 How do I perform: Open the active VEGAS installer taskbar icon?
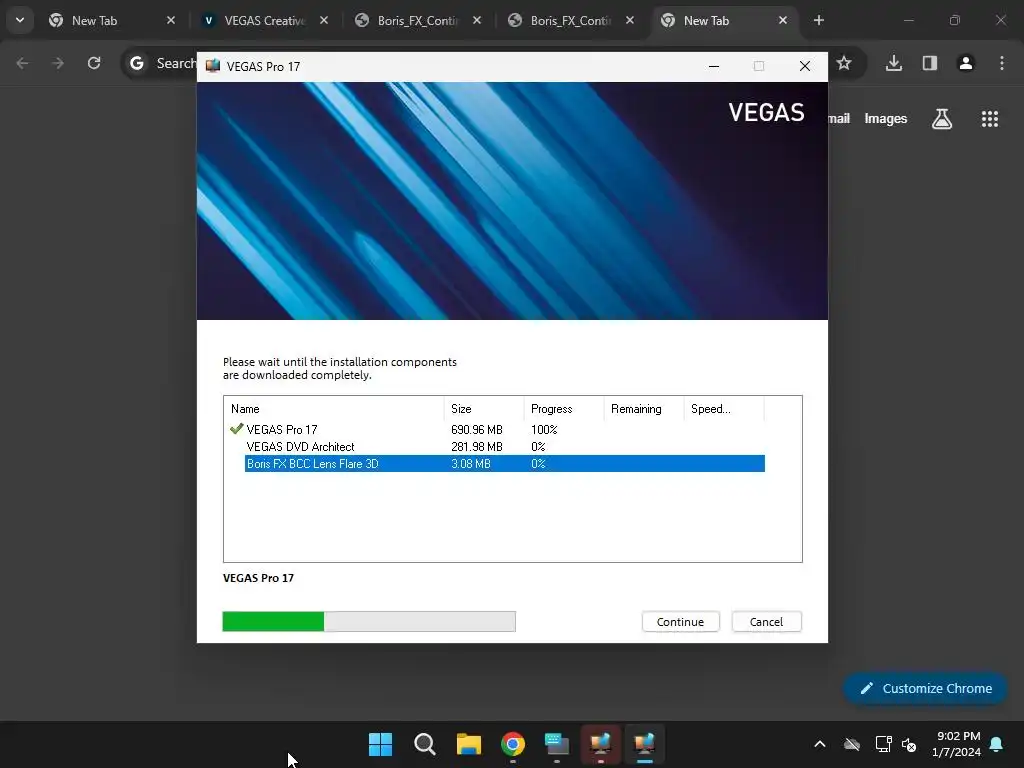(644, 743)
